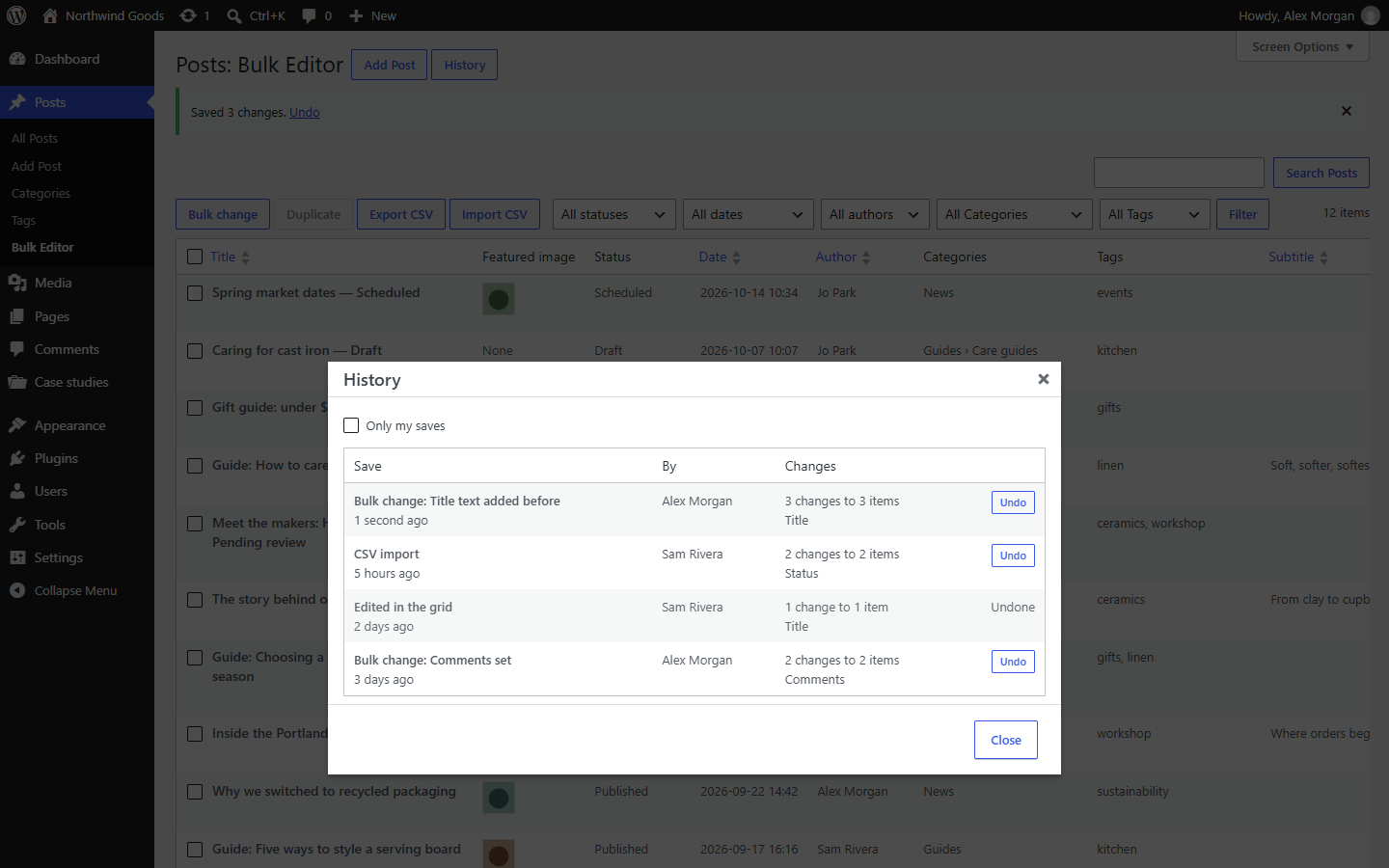Open Plugins in sidebar
The width and height of the screenshot is (1389, 868).
77,458
